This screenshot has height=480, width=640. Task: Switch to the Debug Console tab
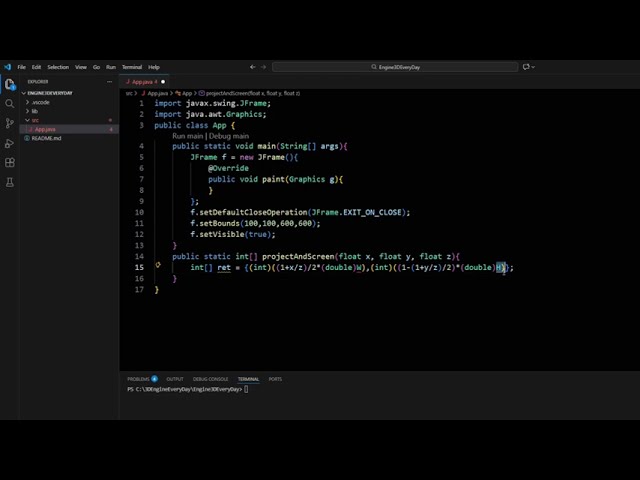point(210,379)
